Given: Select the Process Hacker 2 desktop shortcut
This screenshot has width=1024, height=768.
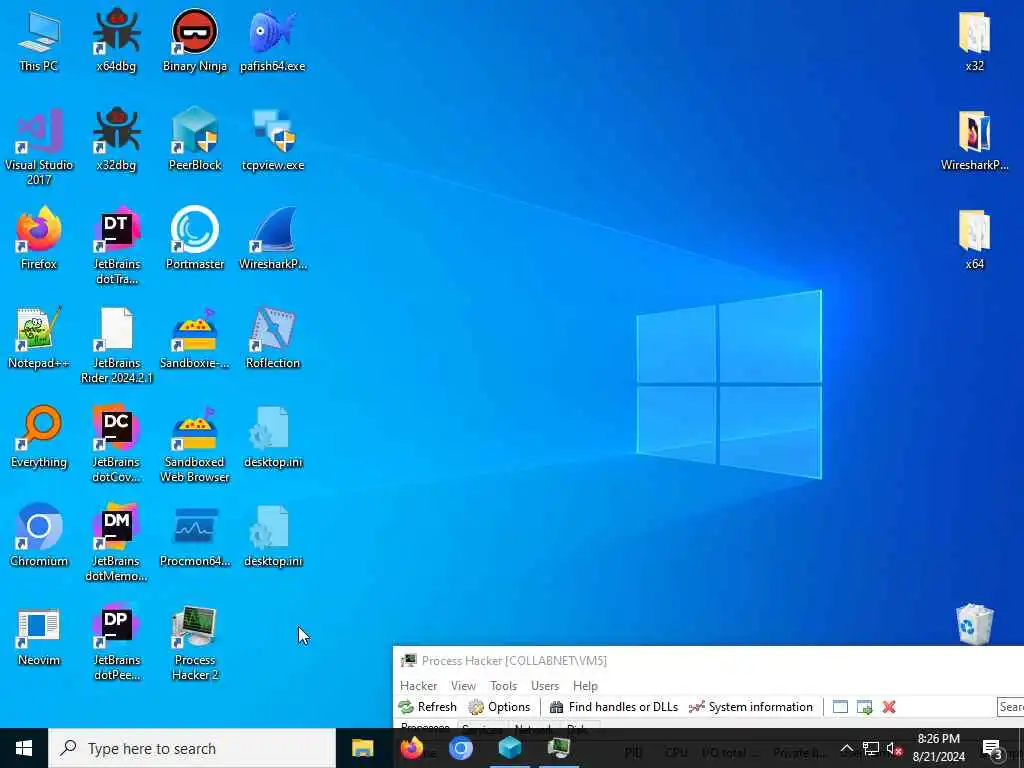Looking at the screenshot, I should pyautogui.click(x=195, y=643).
